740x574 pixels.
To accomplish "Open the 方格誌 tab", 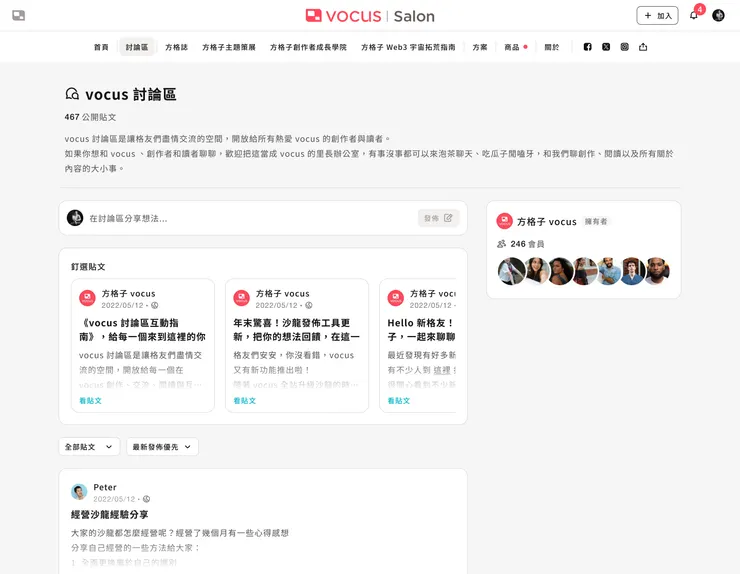I will point(177,47).
